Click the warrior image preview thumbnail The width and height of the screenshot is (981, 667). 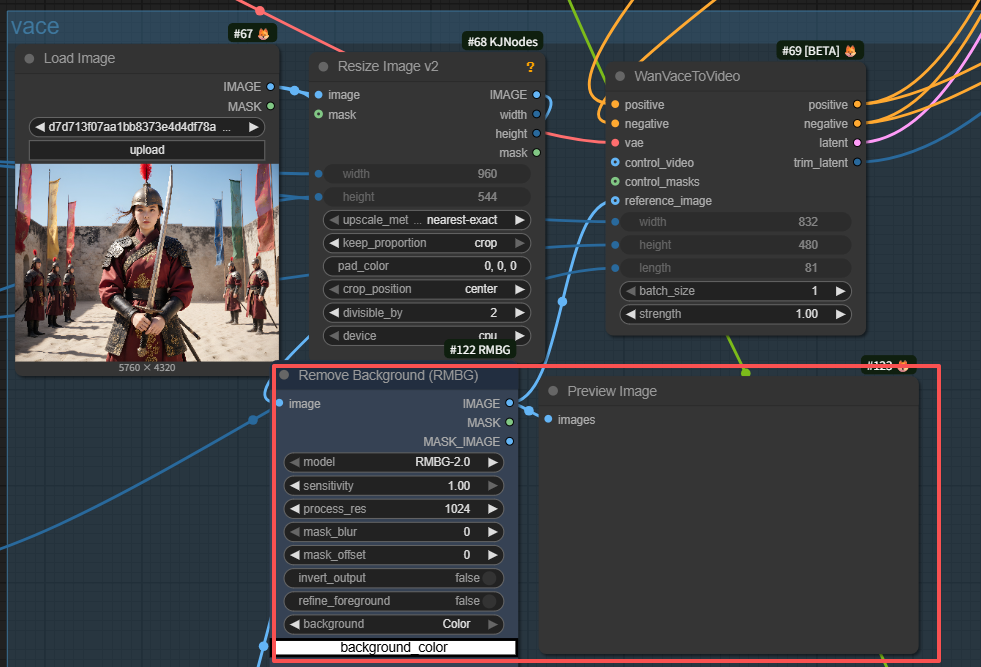[x=147, y=263]
